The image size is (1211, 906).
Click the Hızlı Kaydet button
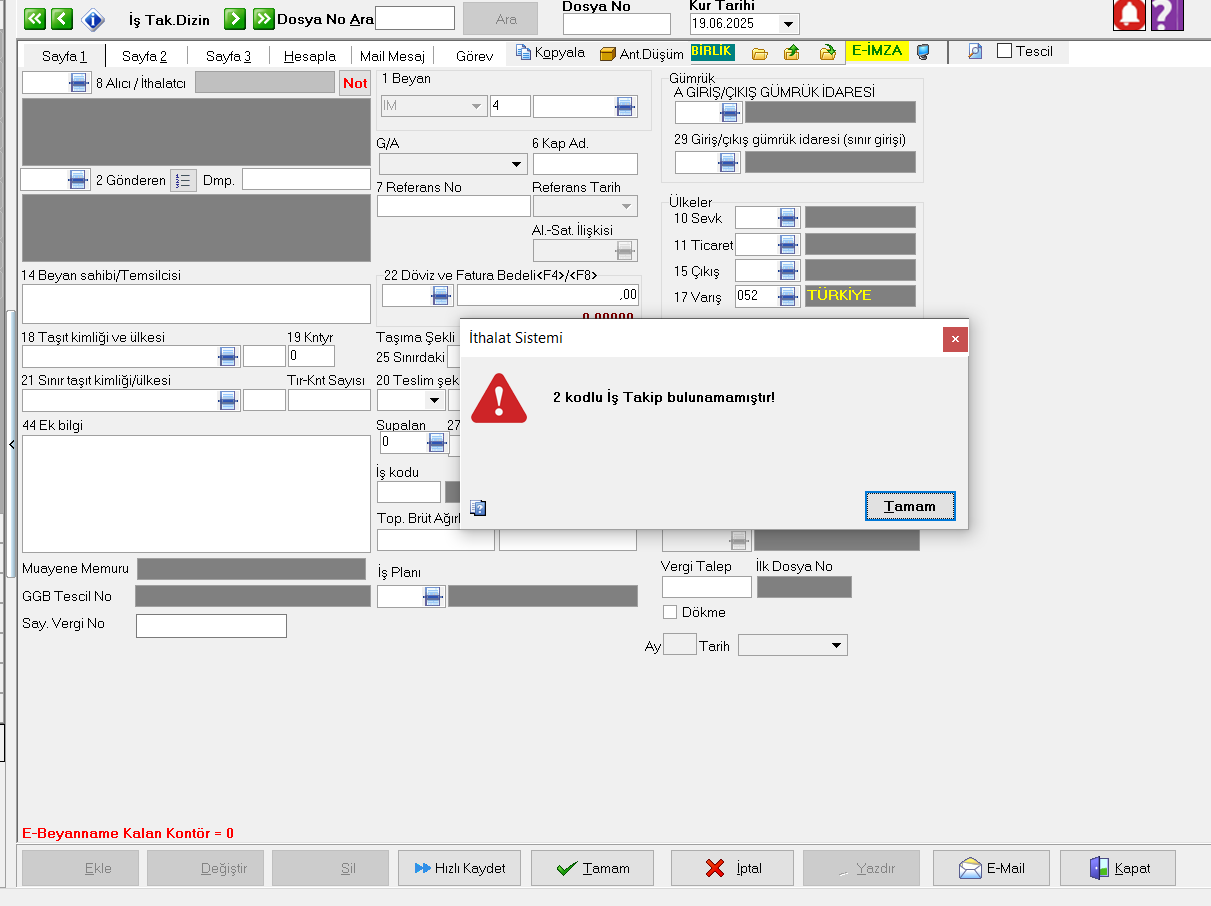[460, 868]
